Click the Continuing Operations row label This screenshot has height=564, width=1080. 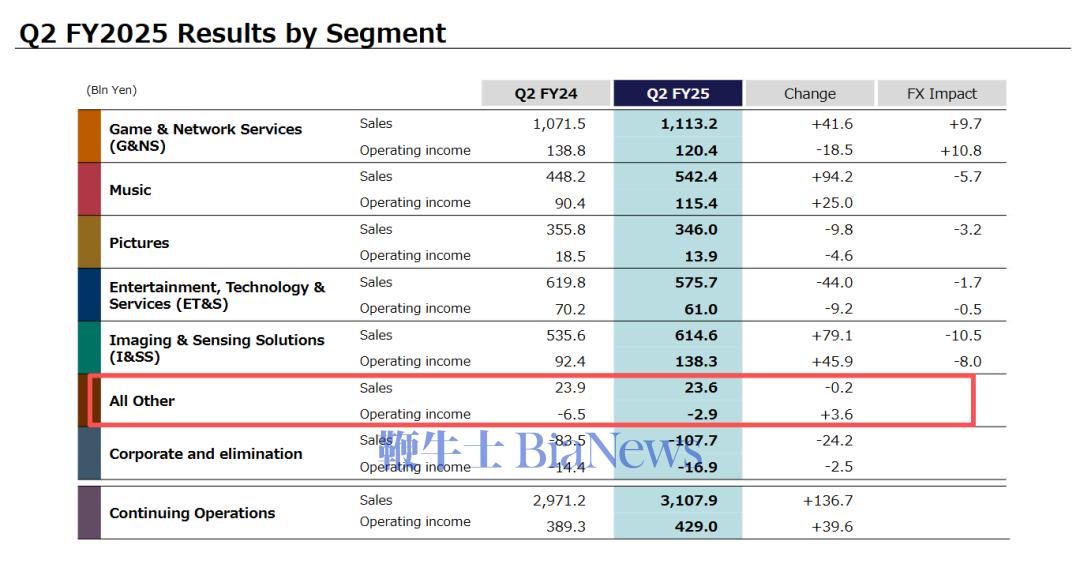(x=192, y=513)
